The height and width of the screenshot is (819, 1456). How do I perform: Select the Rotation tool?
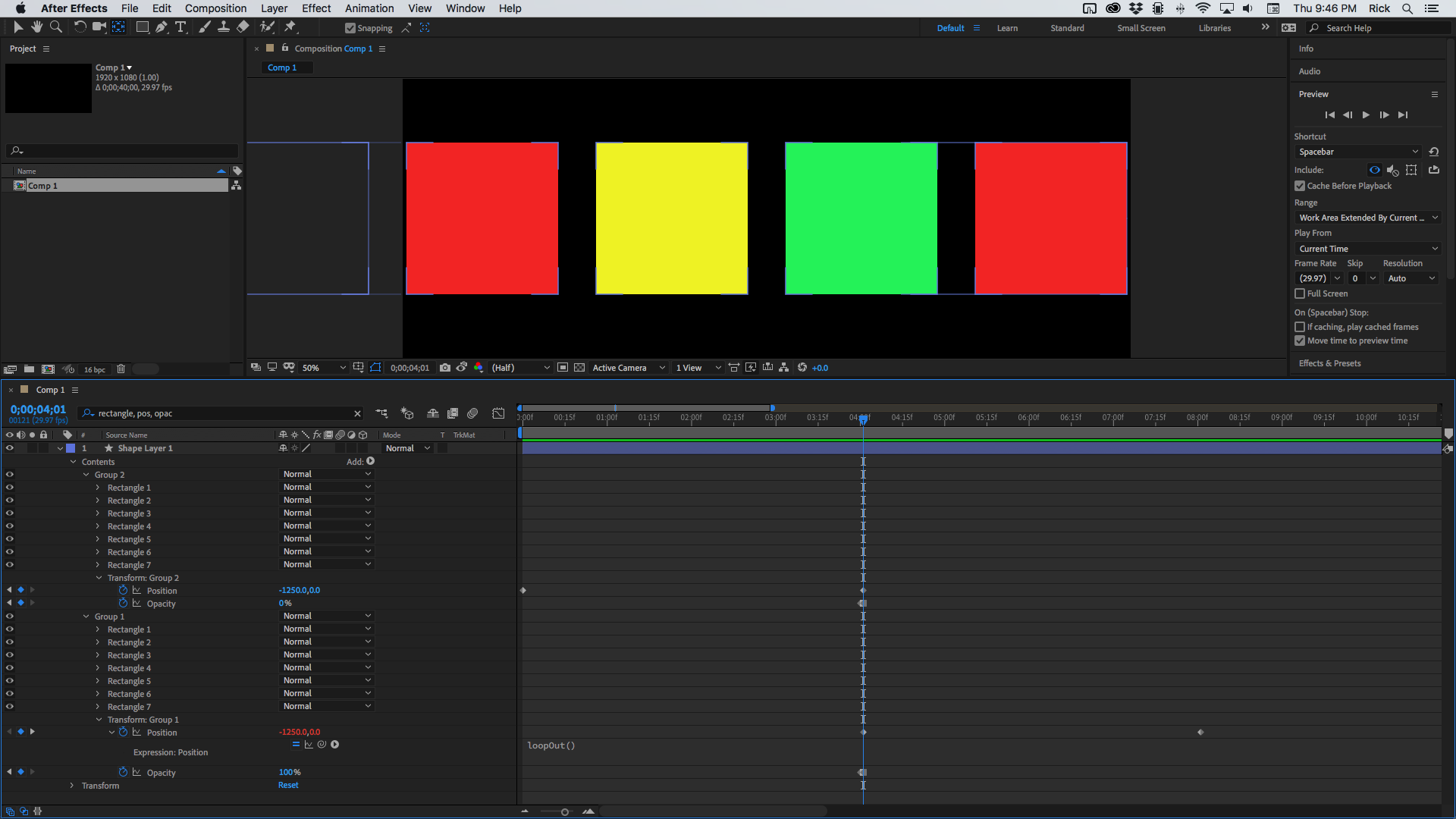pyautogui.click(x=80, y=27)
